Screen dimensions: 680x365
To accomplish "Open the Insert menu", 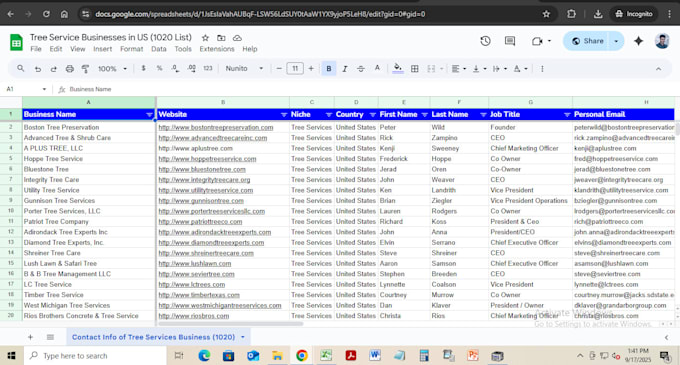I will (x=102, y=49).
